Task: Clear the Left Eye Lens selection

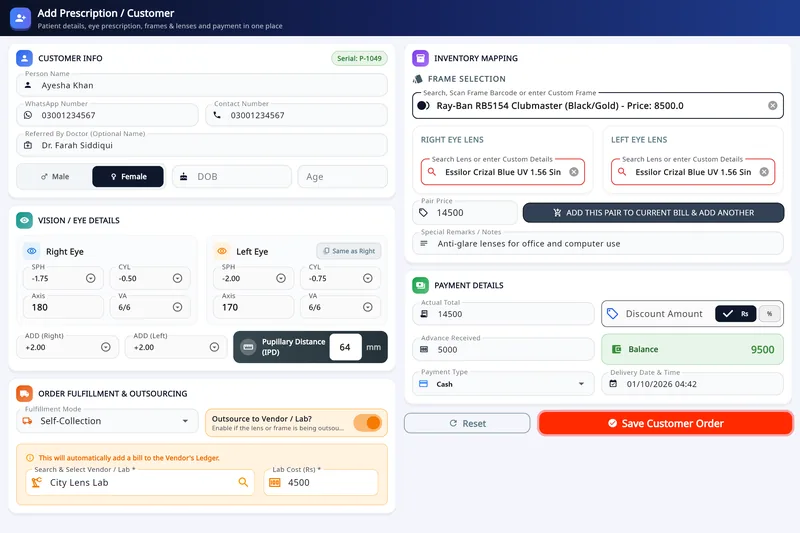Action: (764, 172)
